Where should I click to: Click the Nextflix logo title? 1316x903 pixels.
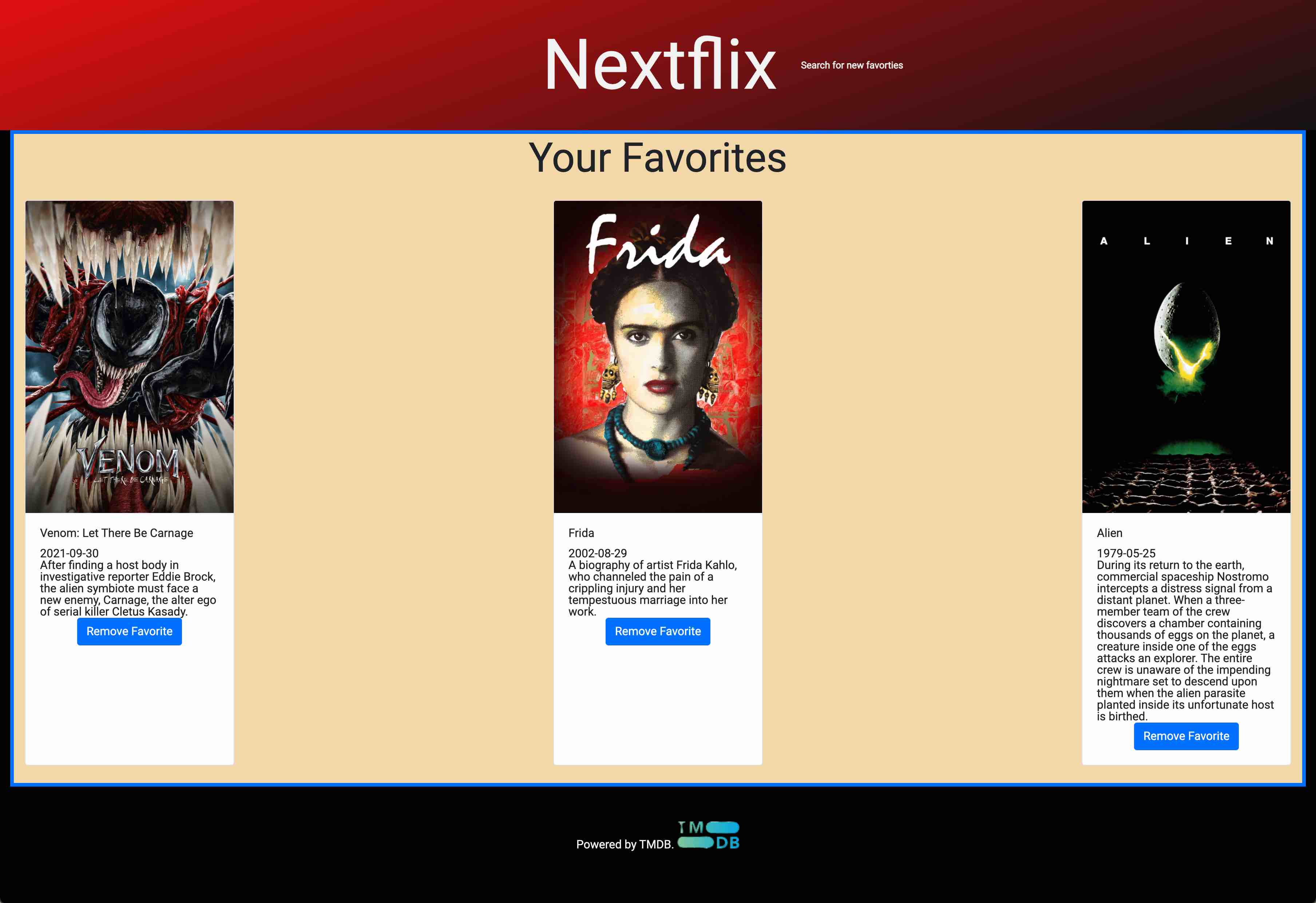[660, 64]
